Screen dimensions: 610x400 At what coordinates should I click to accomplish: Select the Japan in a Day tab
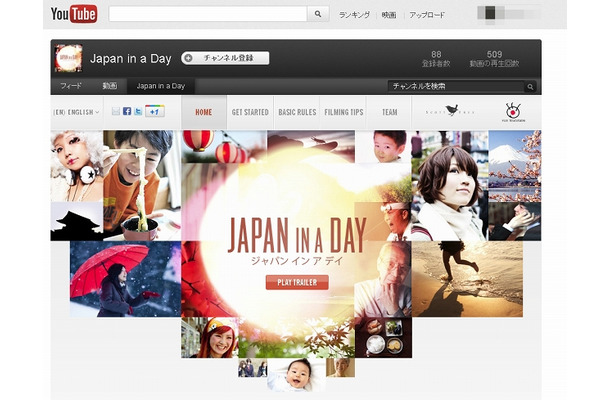(x=161, y=86)
